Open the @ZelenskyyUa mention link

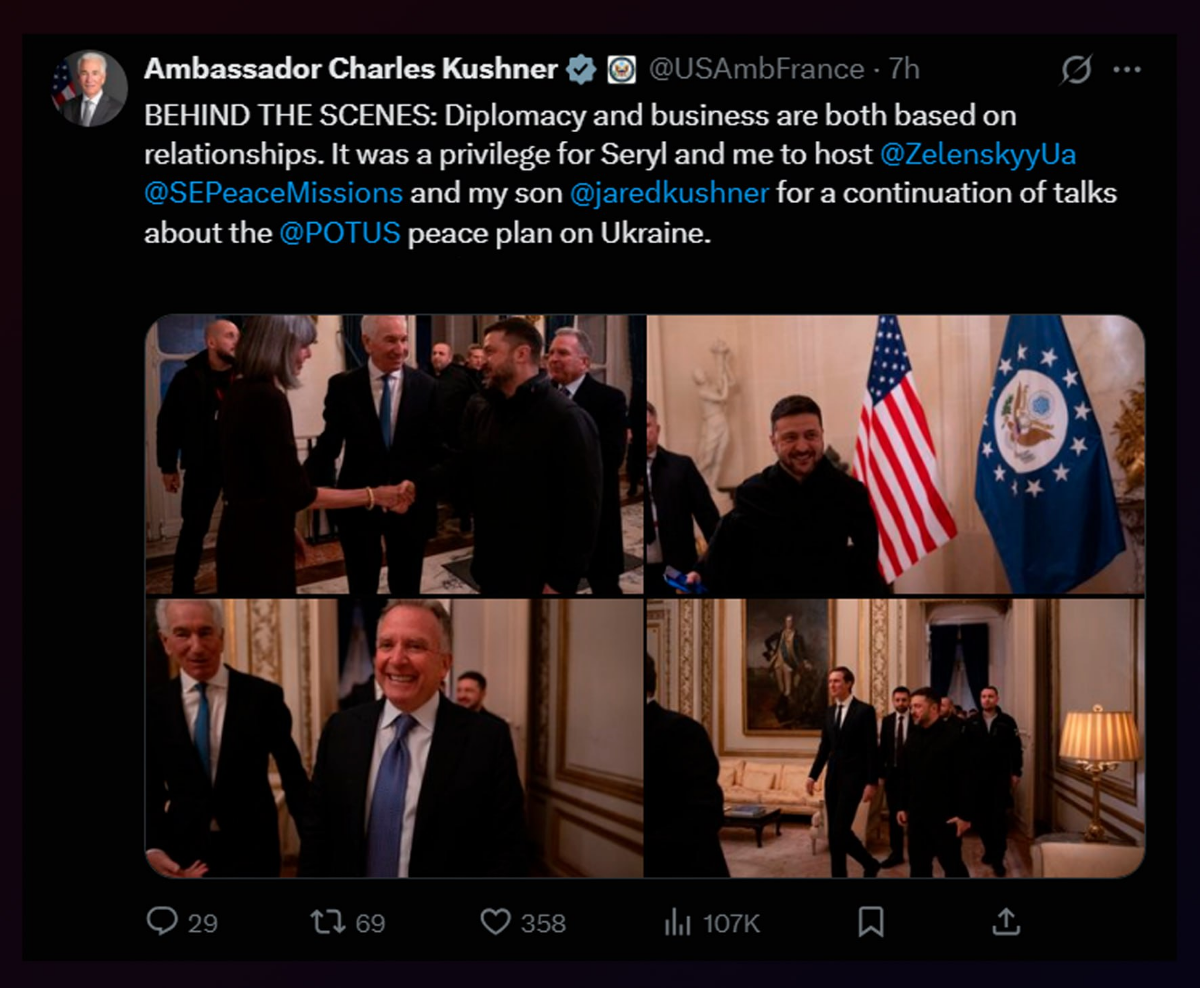pyautogui.click(x=978, y=155)
